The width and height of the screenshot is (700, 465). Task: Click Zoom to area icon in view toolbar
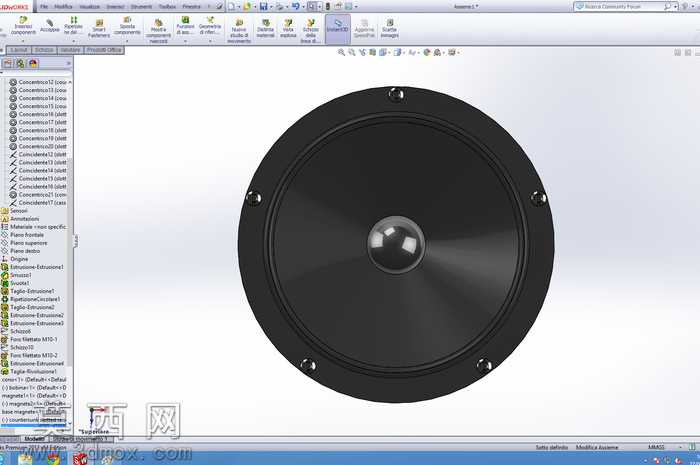tap(352, 53)
